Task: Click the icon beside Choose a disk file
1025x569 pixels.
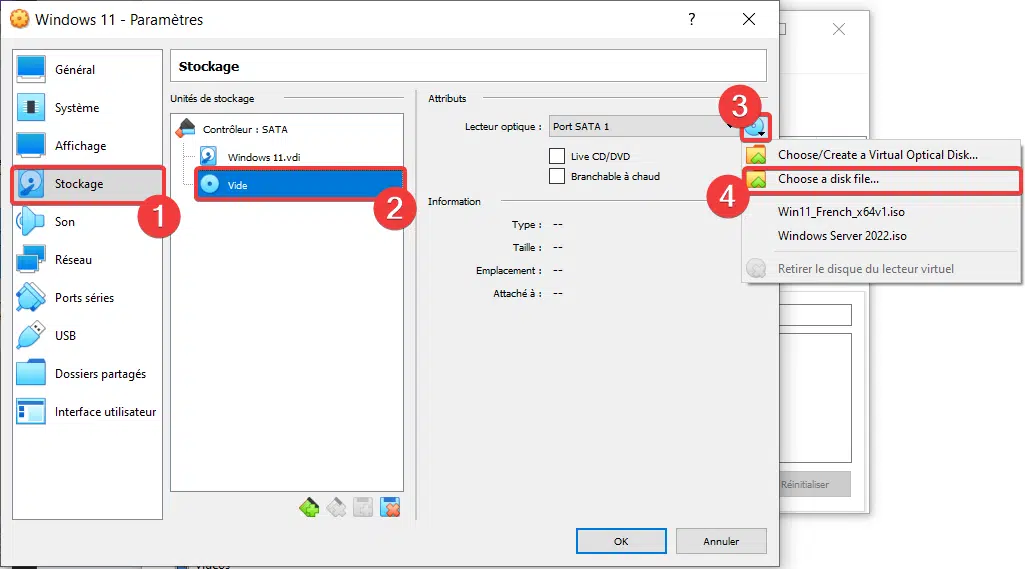Action: pos(756,179)
